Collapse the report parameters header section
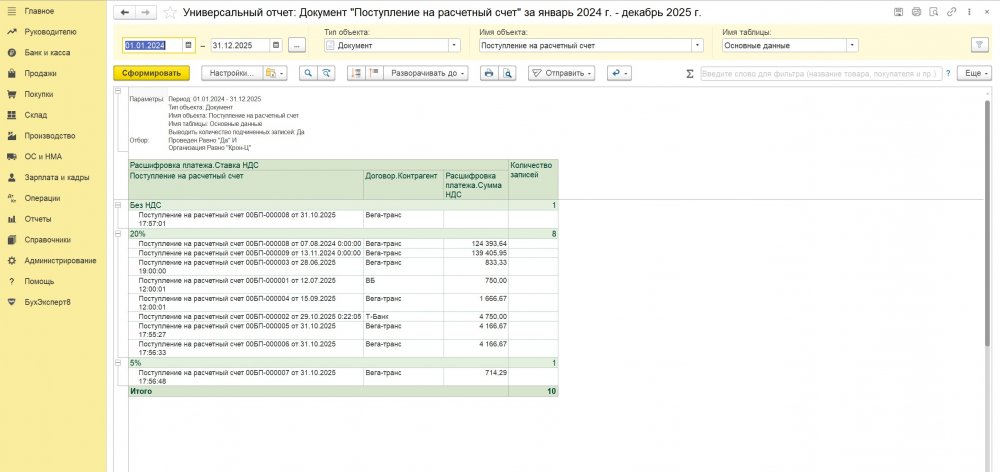The height and width of the screenshot is (472, 1000). tap(117, 92)
